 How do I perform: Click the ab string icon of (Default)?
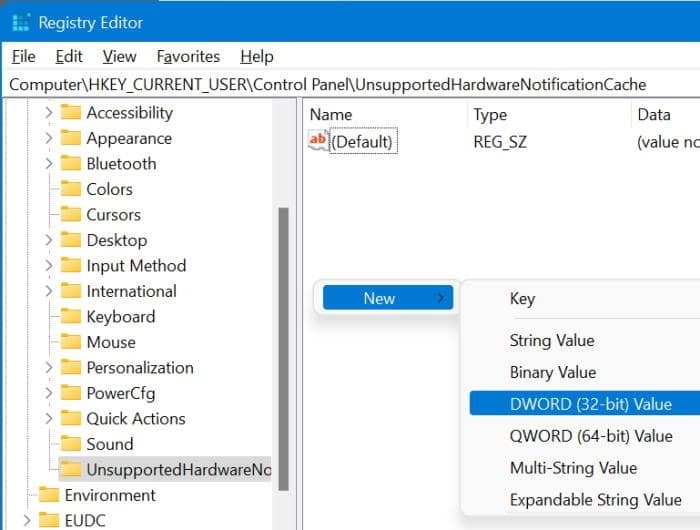[x=318, y=141]
